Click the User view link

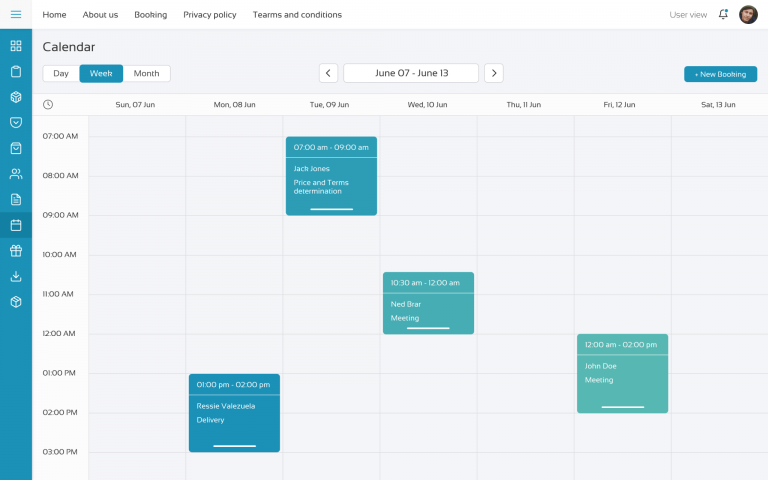pos(688,15)
